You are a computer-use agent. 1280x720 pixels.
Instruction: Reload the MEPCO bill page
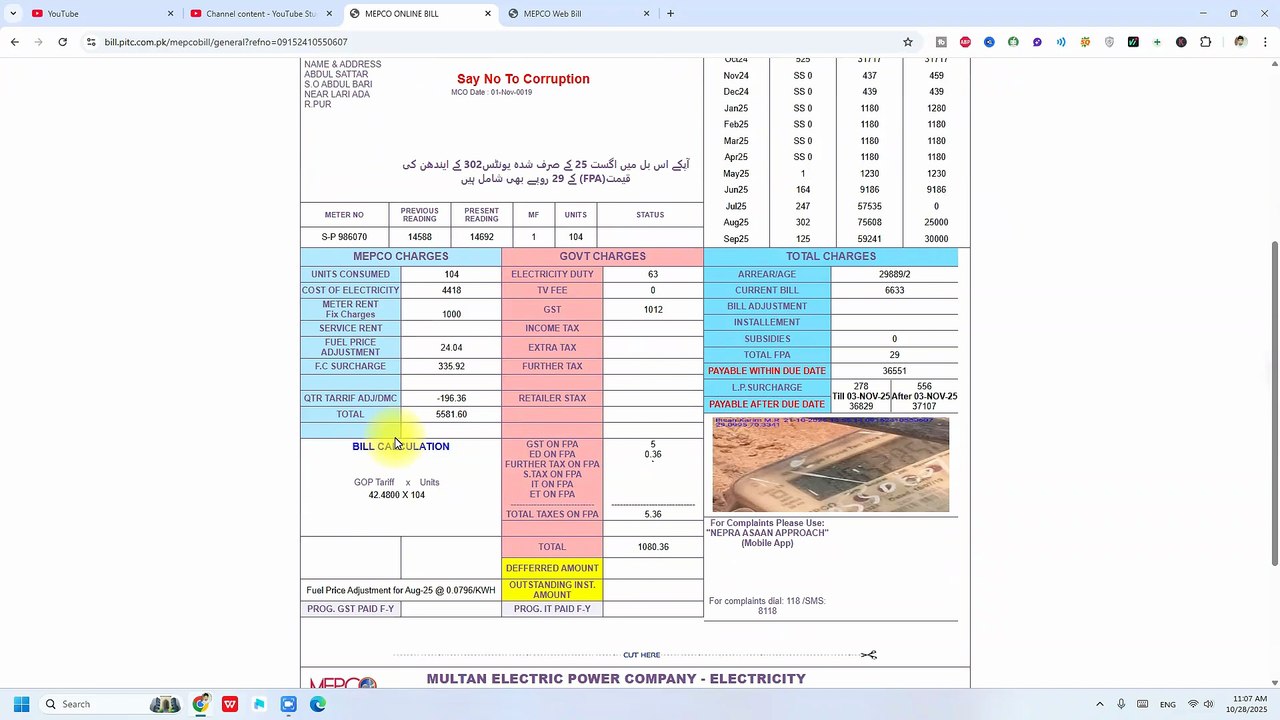(63, 42)
